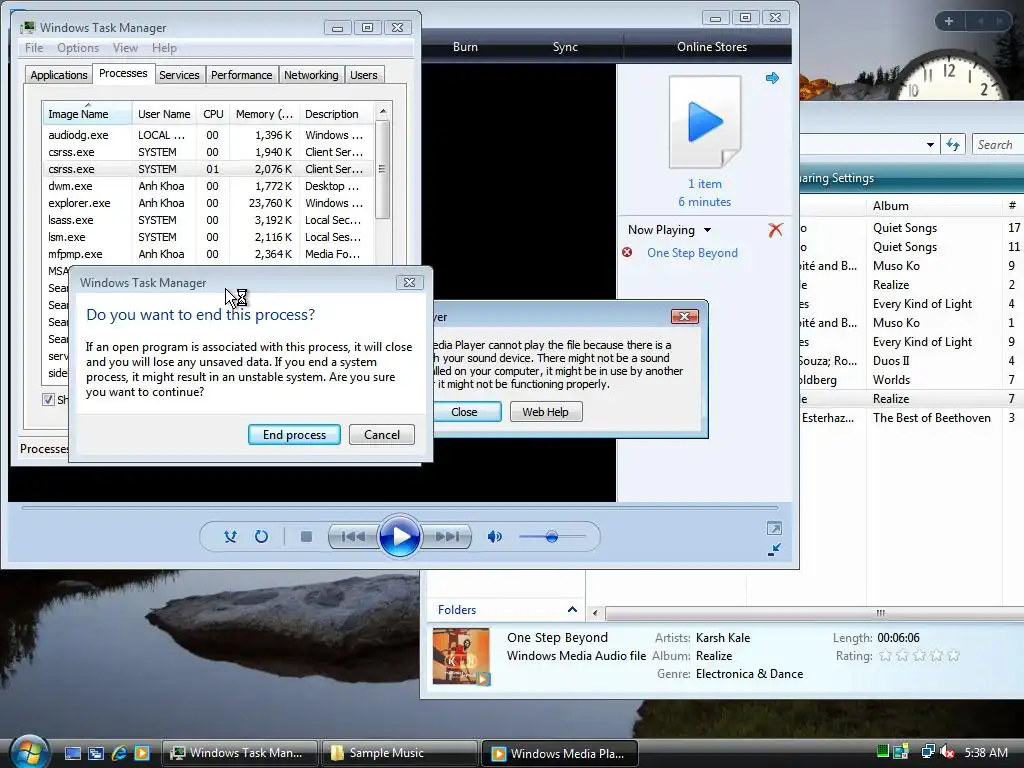
Task: Click plus icon on sidebar gadget bar
Action: click(x=948, y=22)
